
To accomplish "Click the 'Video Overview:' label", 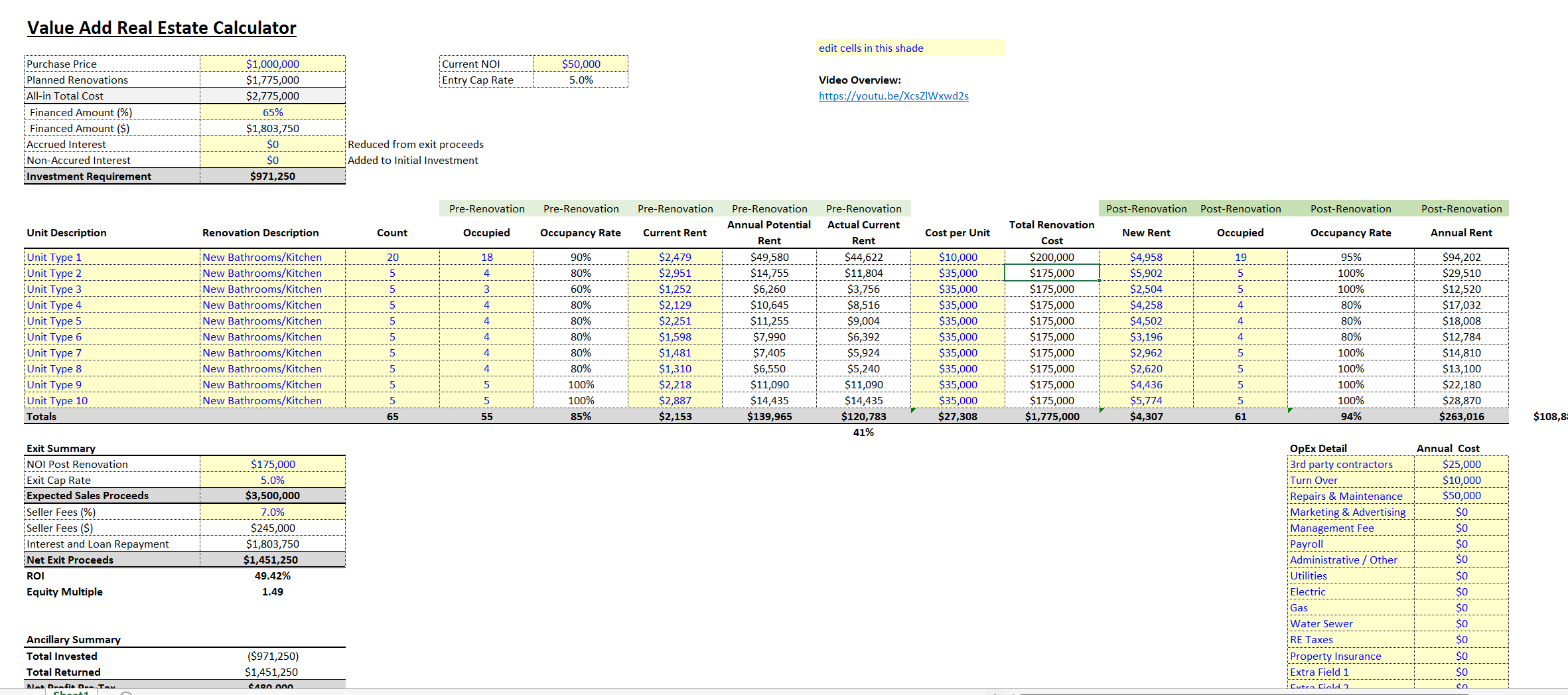I will [x=859, y=80].
